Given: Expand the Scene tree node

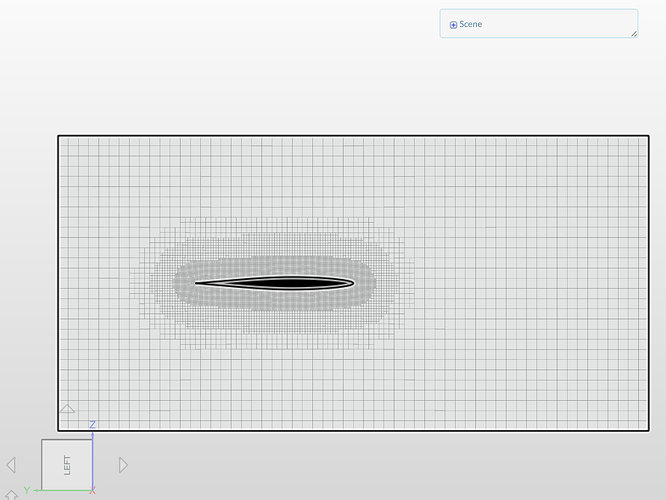Looking at the screenshot, I should tap(453, 25).
